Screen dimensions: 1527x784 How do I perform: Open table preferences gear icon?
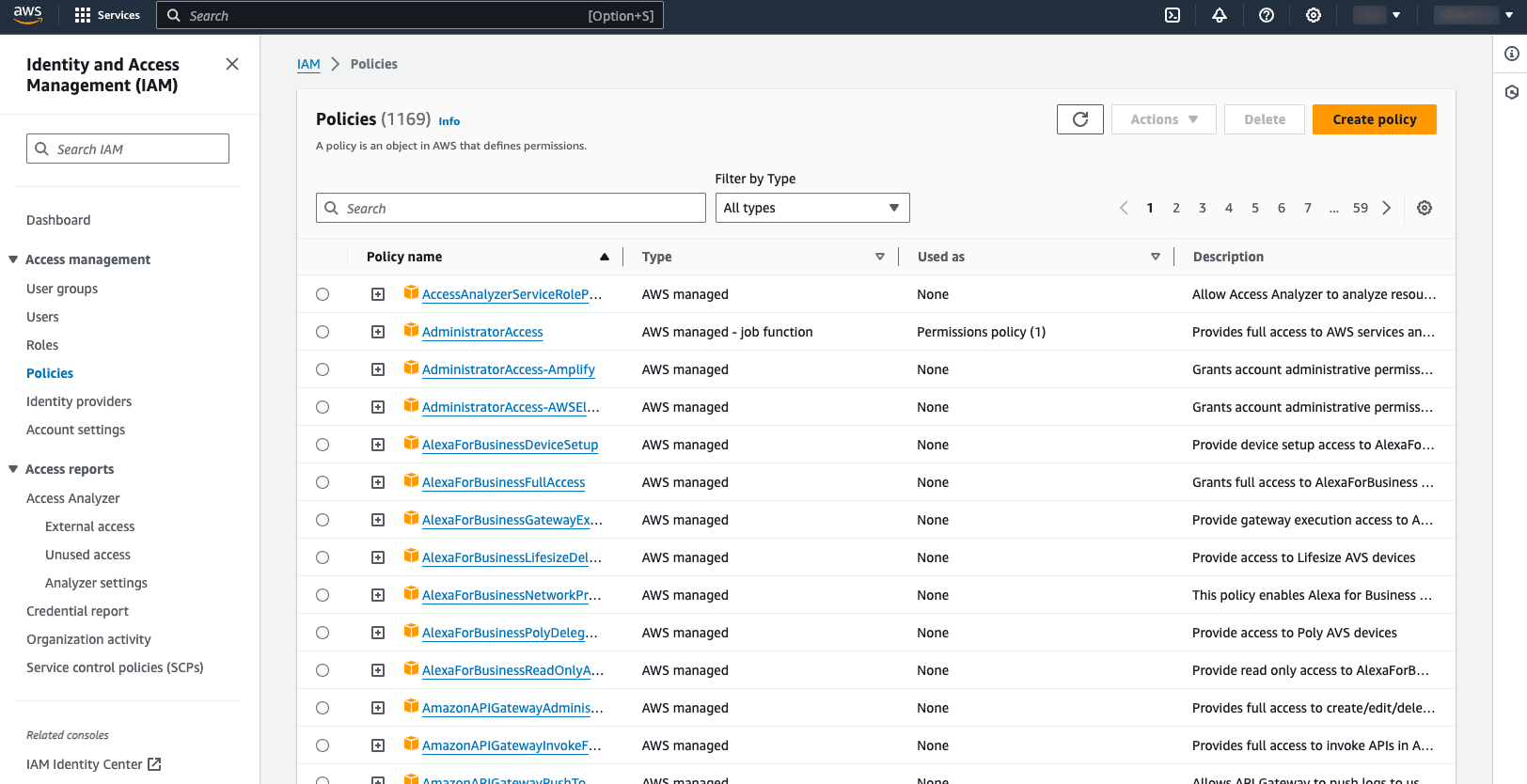[x=1425, y=208]
